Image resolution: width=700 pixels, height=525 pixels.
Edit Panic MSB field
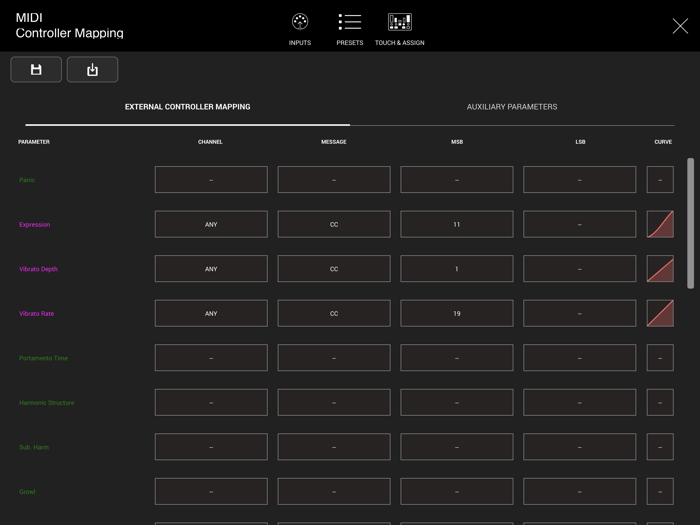(x=457, y=179)
